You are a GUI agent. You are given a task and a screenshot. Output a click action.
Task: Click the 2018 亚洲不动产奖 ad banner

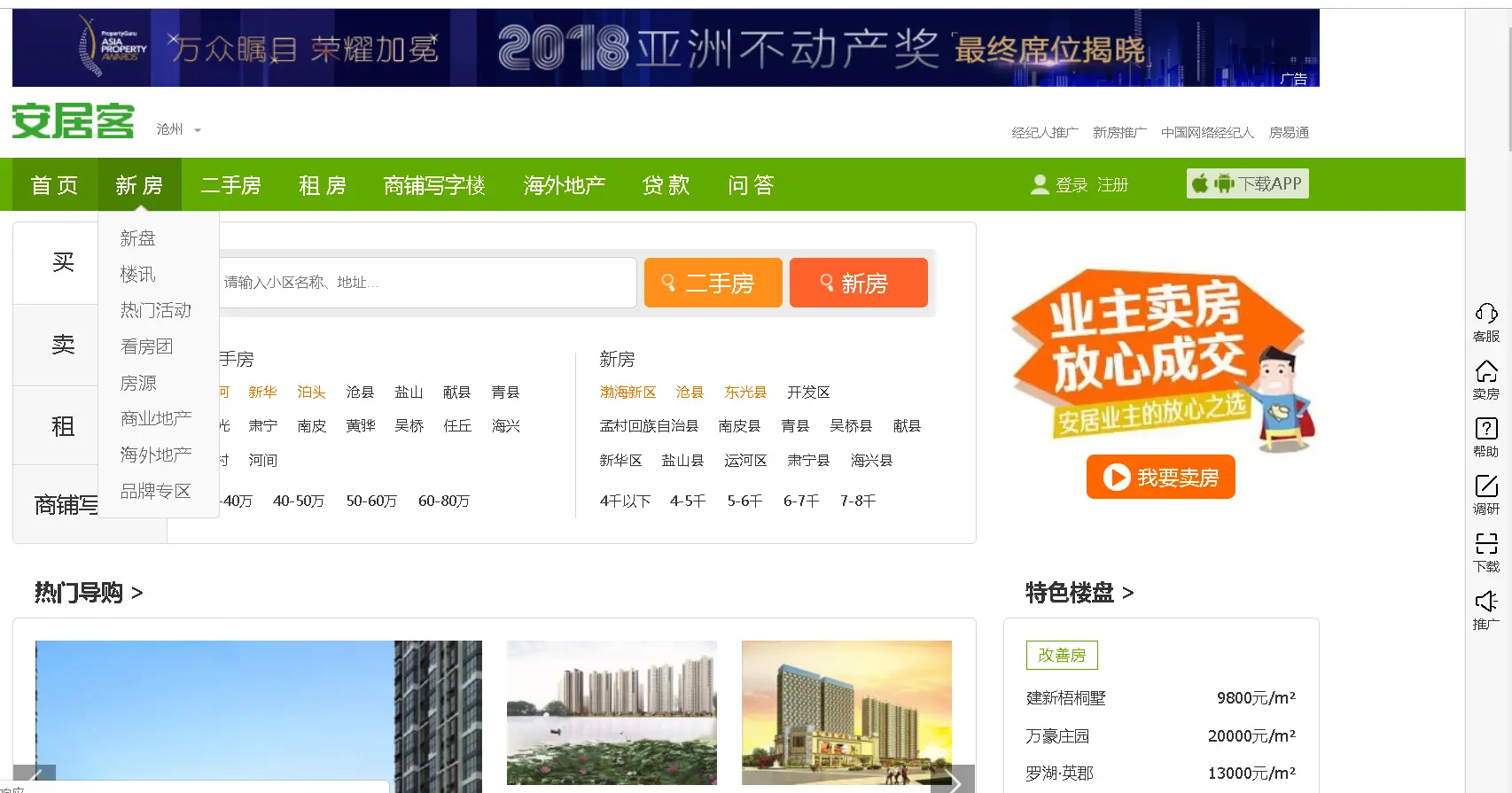pyautogui.click(x=666, y=48)
